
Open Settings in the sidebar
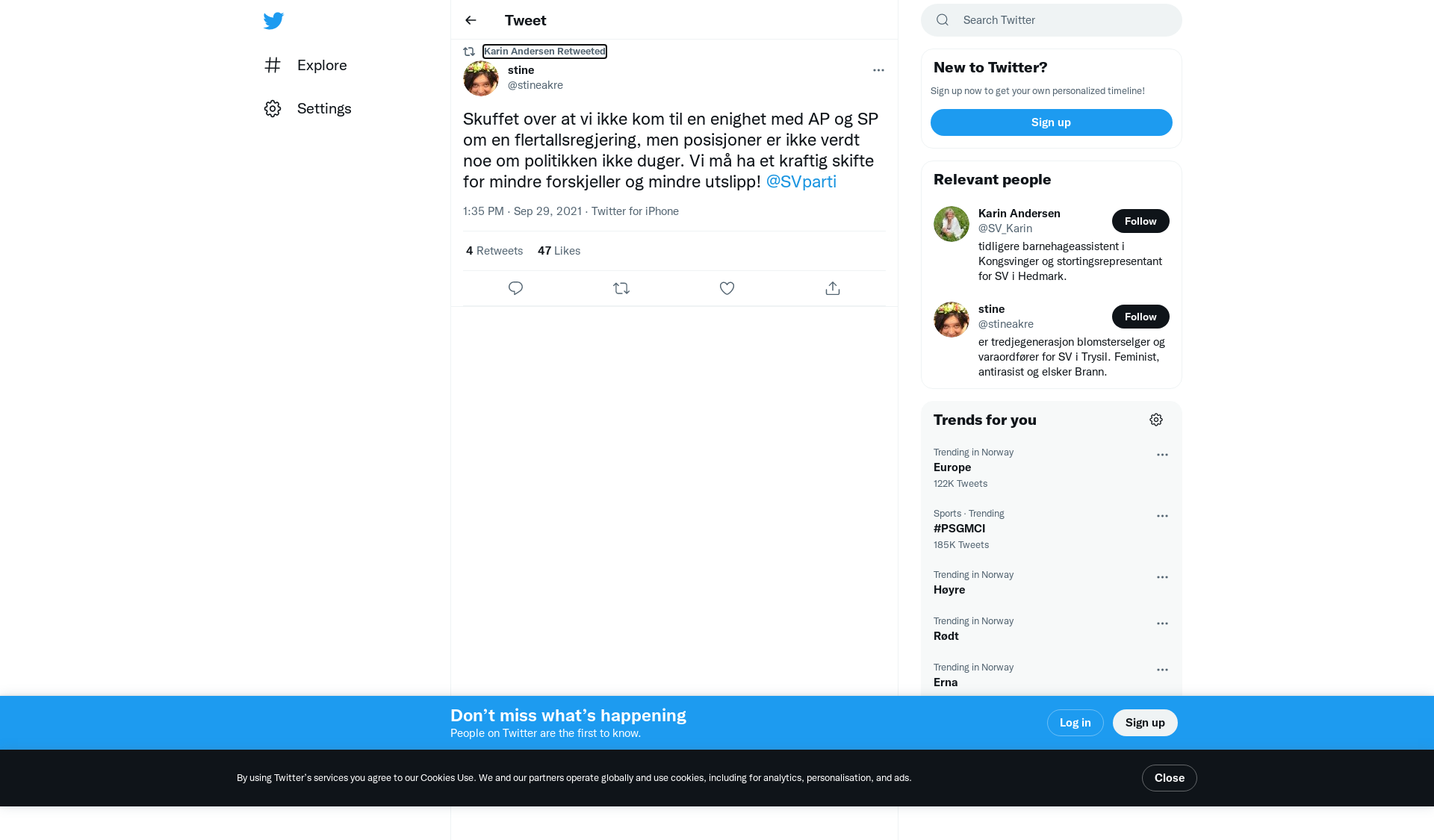tap(308, 108)
